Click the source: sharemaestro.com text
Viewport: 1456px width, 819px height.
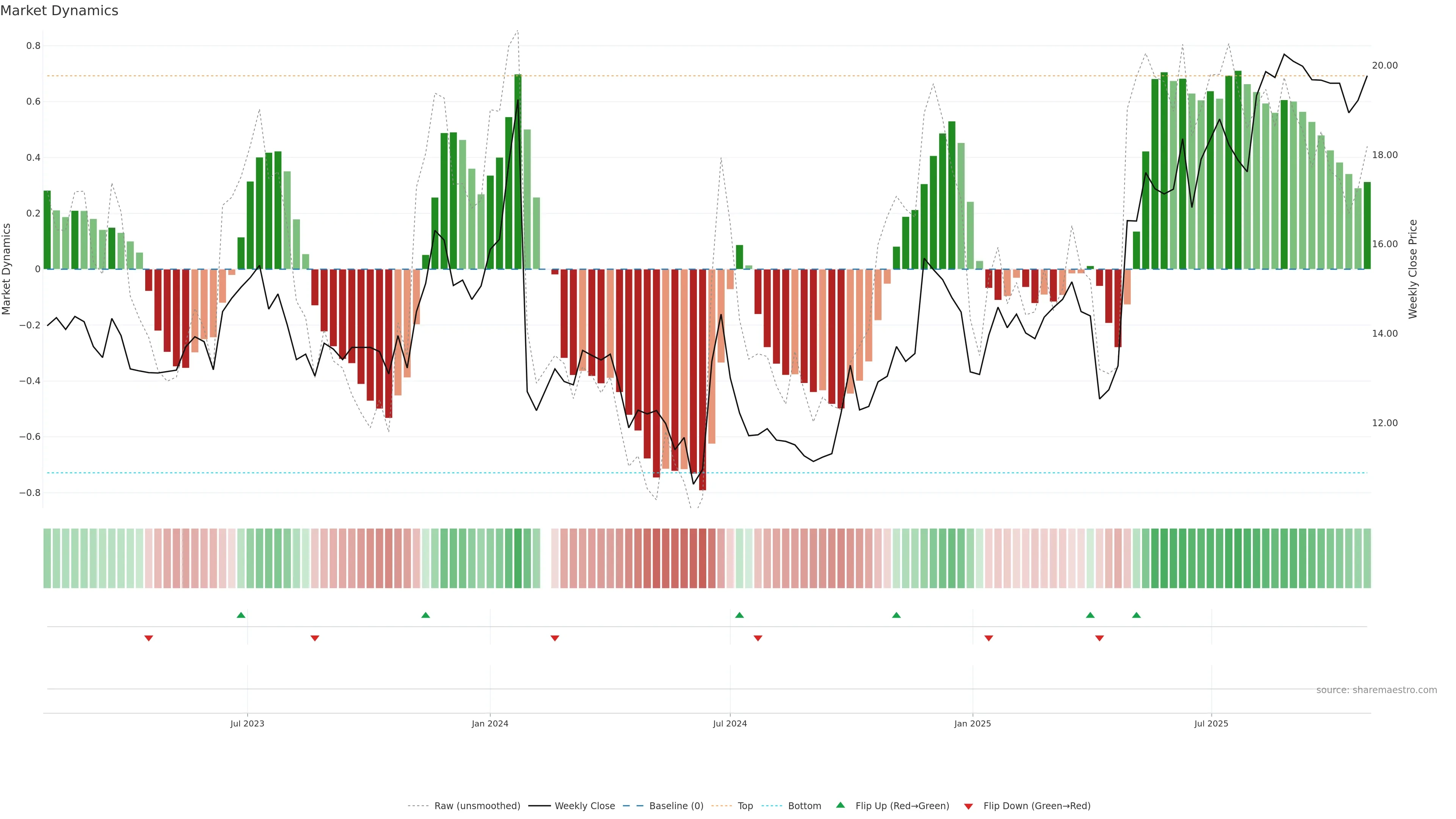click(x=1376, y=690)
